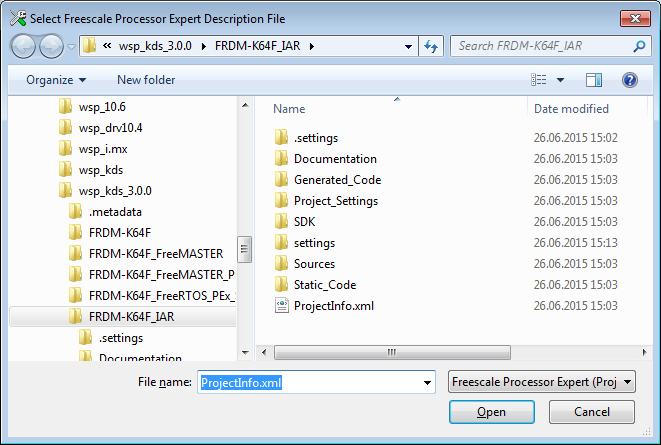
Task: Click the Change your view icon
Action: (540, 80)
